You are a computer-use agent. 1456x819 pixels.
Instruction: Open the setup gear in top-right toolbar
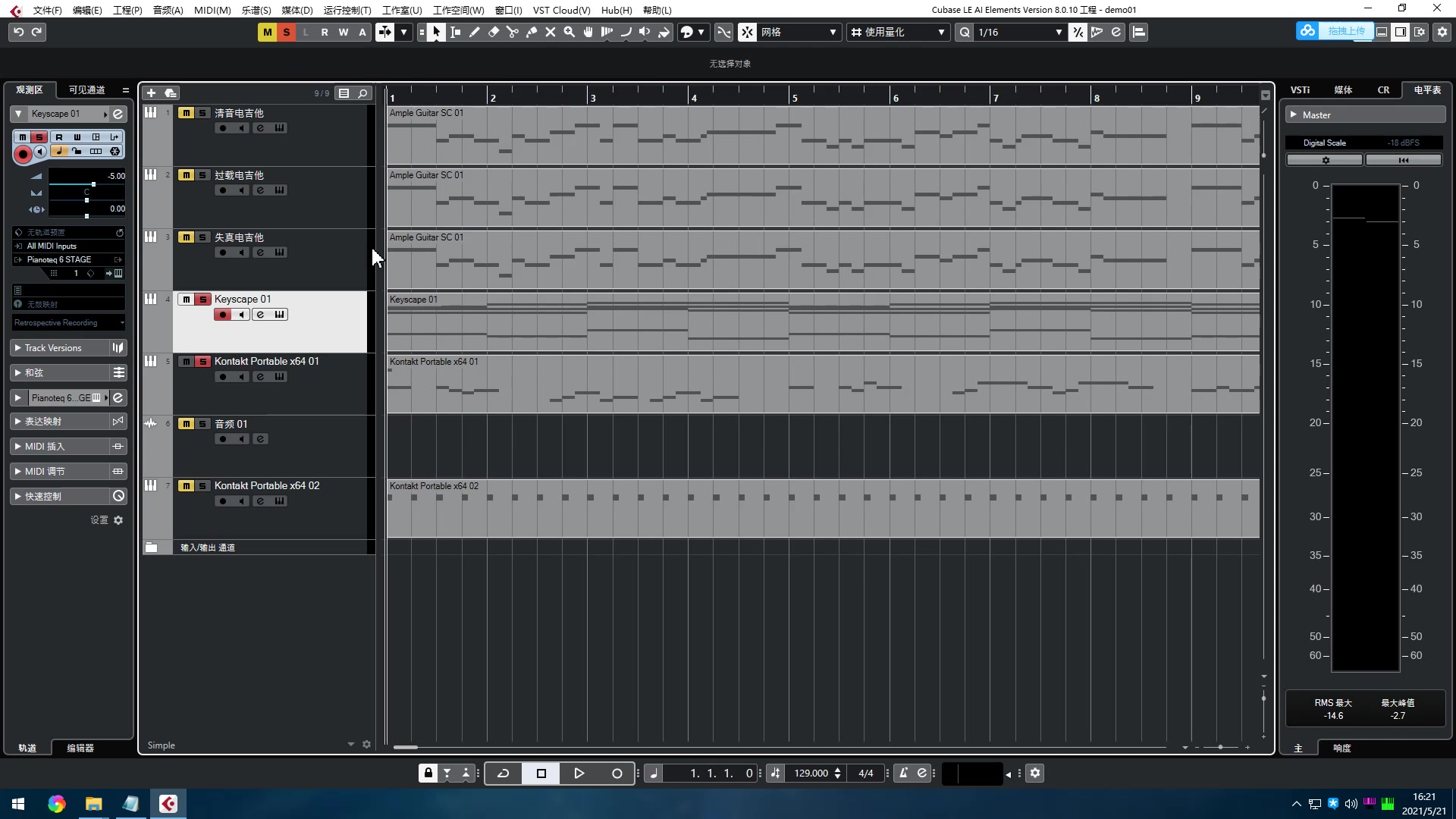(x=1442, y=32)
